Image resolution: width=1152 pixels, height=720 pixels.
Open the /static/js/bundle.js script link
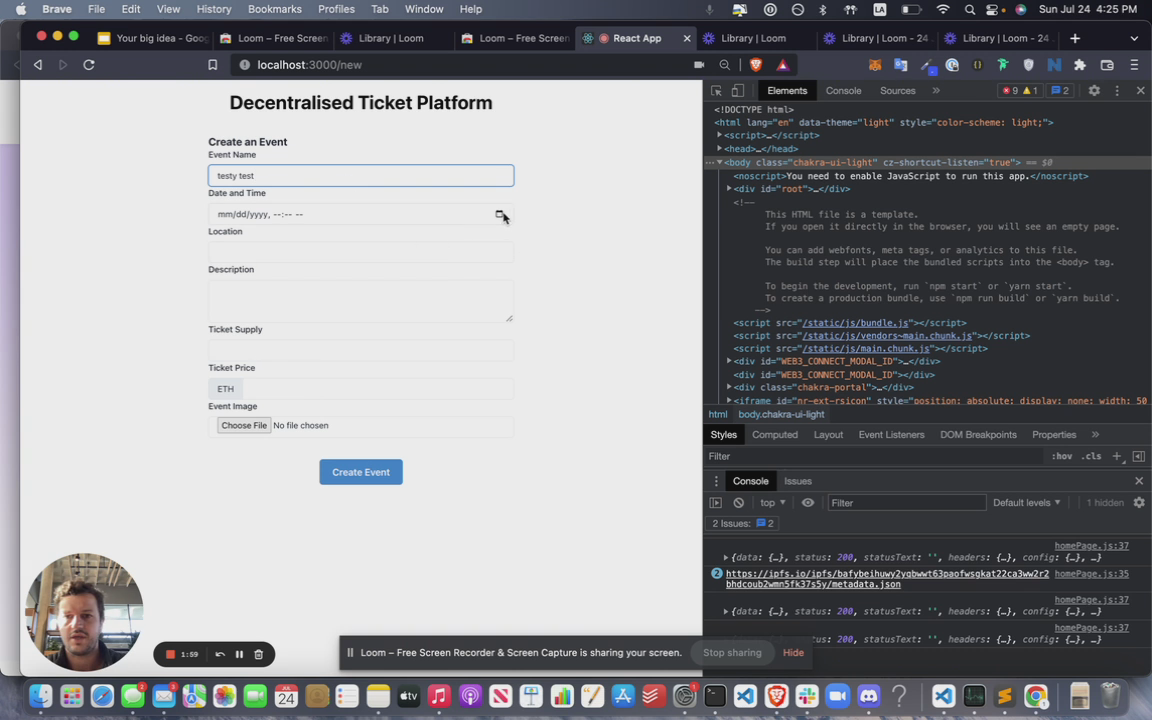[x=855, y=323]
